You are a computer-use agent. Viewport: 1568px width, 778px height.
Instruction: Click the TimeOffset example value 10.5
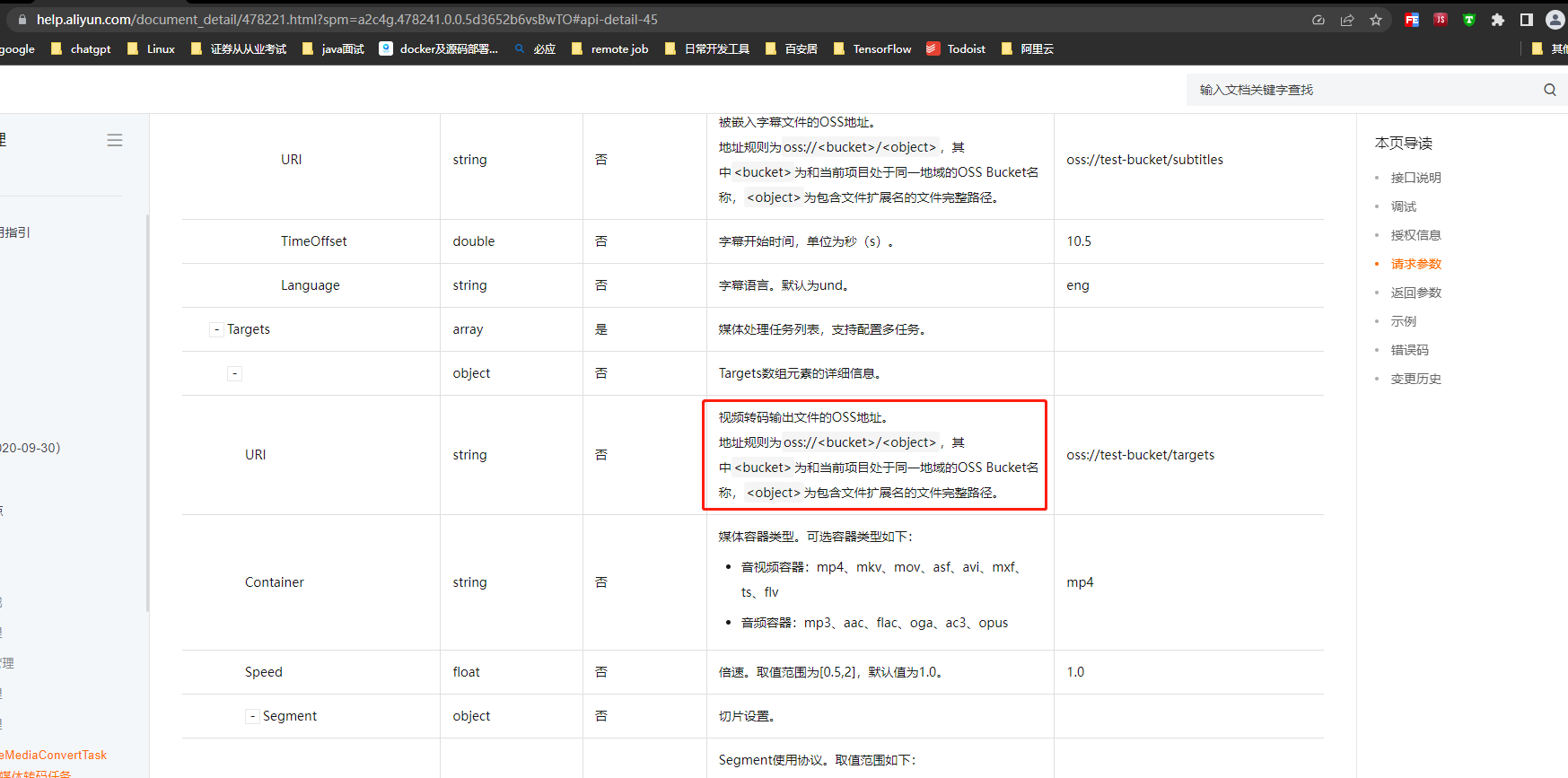pos(1079,241)
